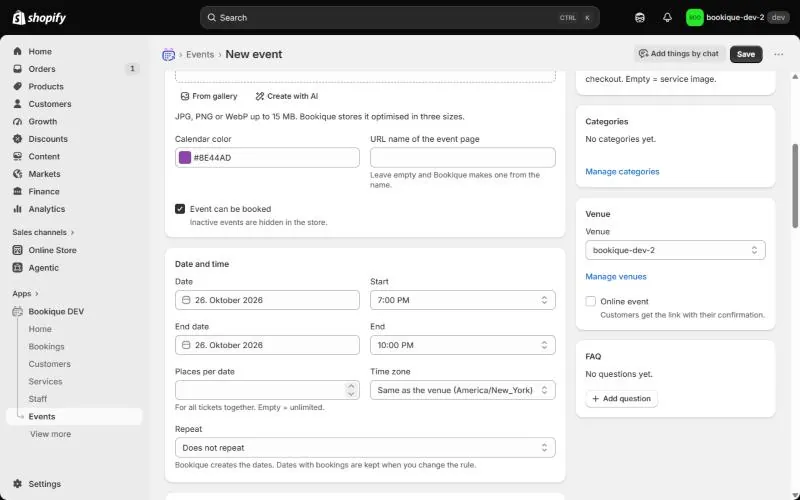
Task: Expand the Venue selector showing bookique-dev-2
Action: coord(675,250)
